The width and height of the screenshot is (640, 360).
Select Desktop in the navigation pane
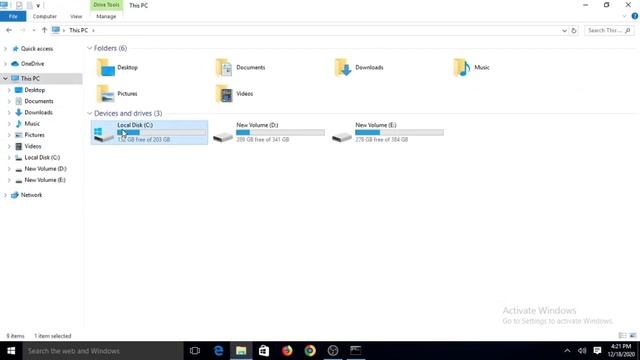point(35,90)
